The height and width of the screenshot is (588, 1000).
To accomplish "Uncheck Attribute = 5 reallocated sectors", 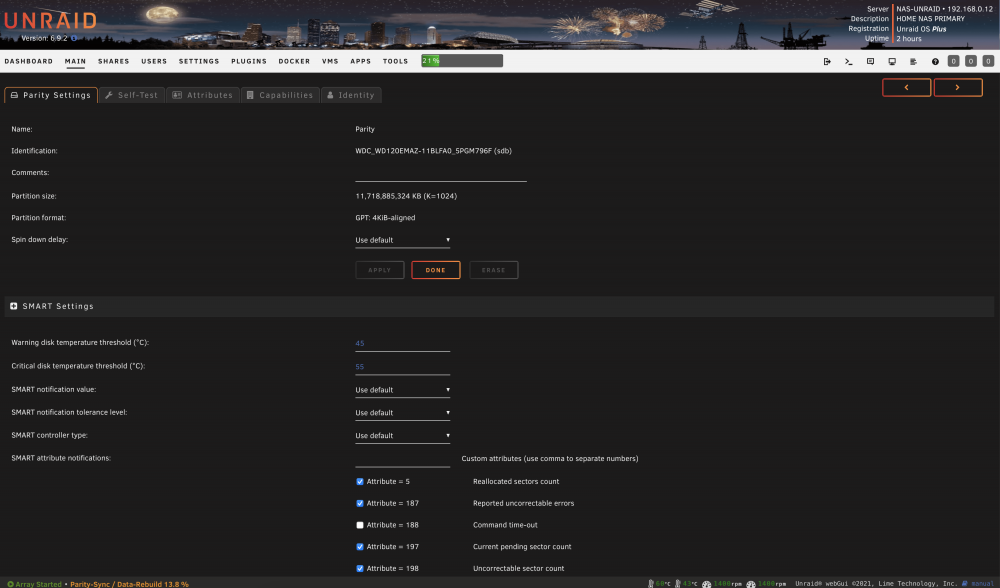I will tap(360, 481).
